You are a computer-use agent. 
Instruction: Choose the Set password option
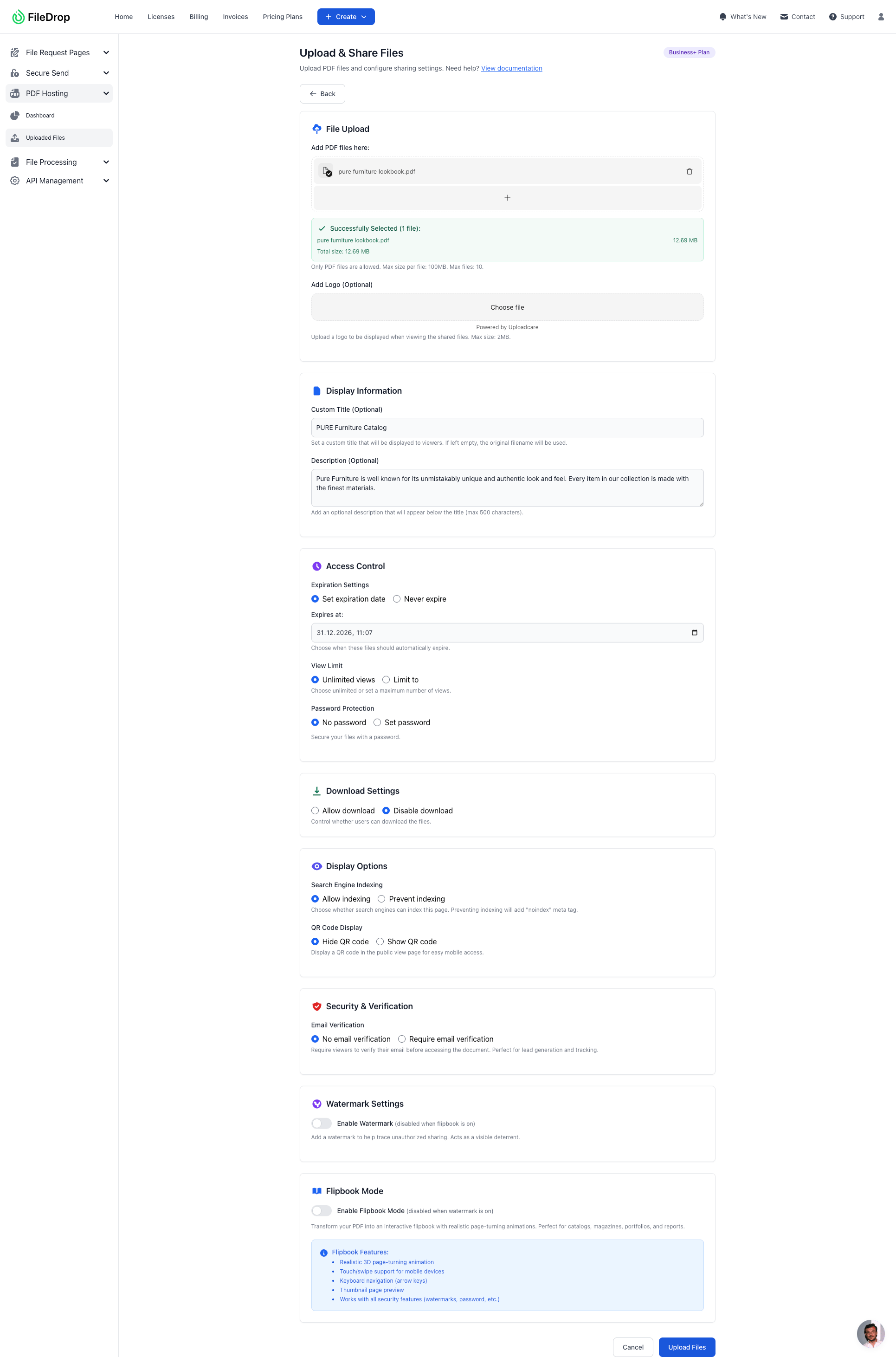click(x=378, y=722)
